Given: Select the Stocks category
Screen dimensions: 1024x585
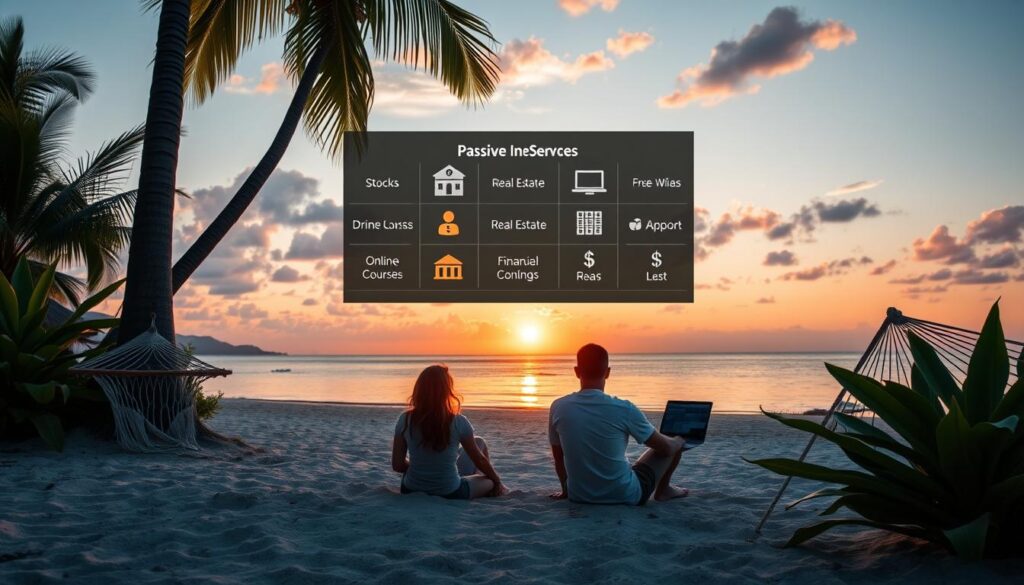Looking at the screenshot, I should (x=382, y=183).
